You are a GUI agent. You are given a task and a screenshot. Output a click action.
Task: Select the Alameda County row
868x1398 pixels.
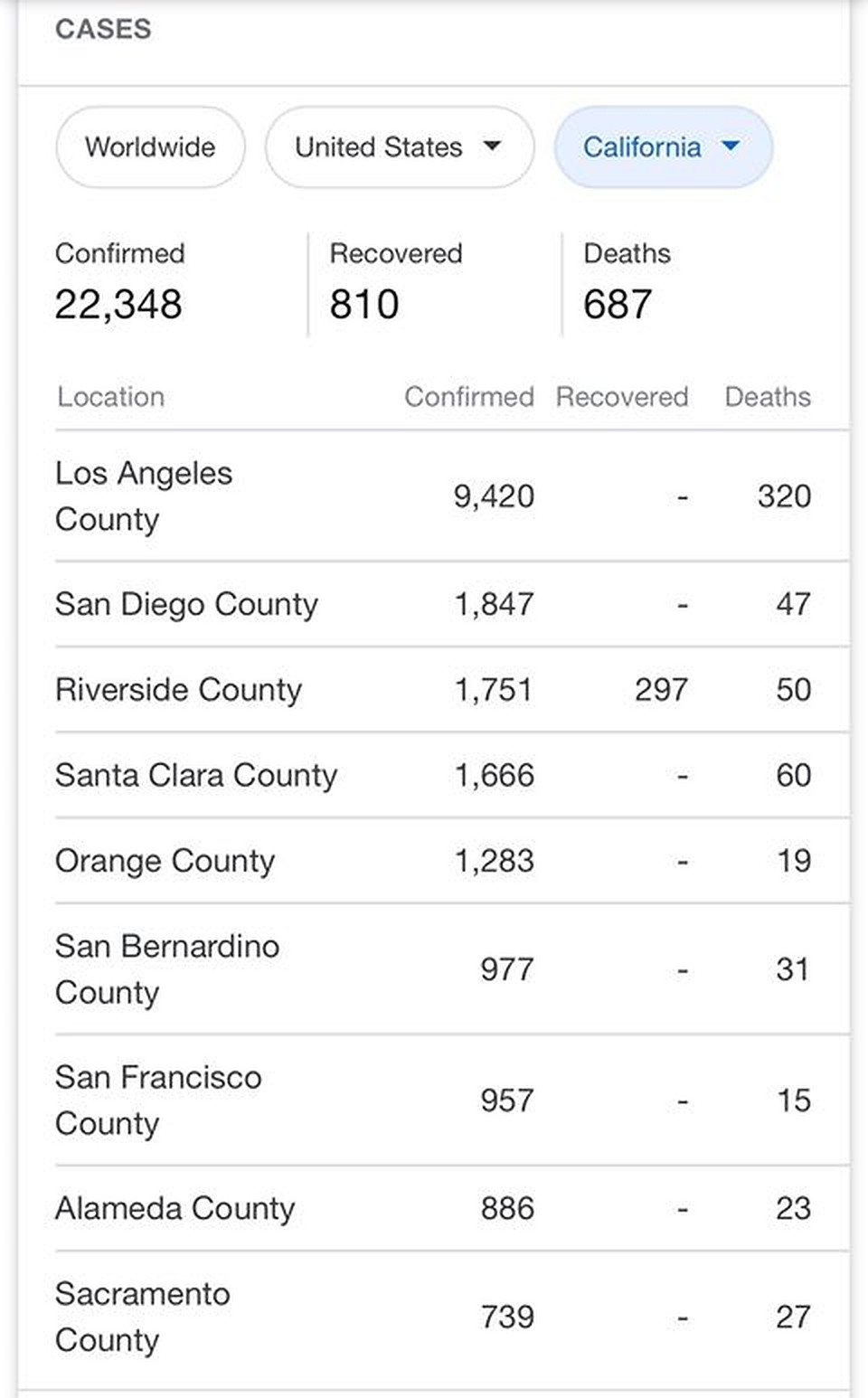tap(175, 1208)
